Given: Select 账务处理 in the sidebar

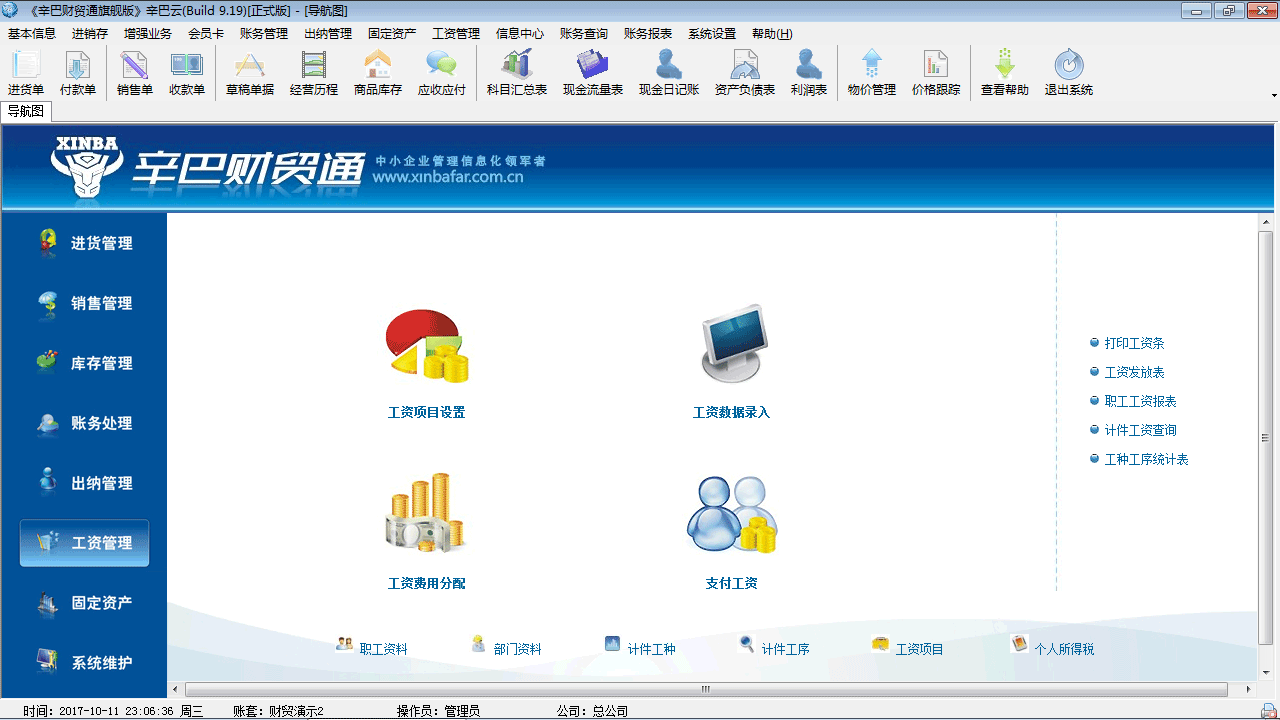Looking at the screenshot, I should pyautogui.click(x=85, y=423).
